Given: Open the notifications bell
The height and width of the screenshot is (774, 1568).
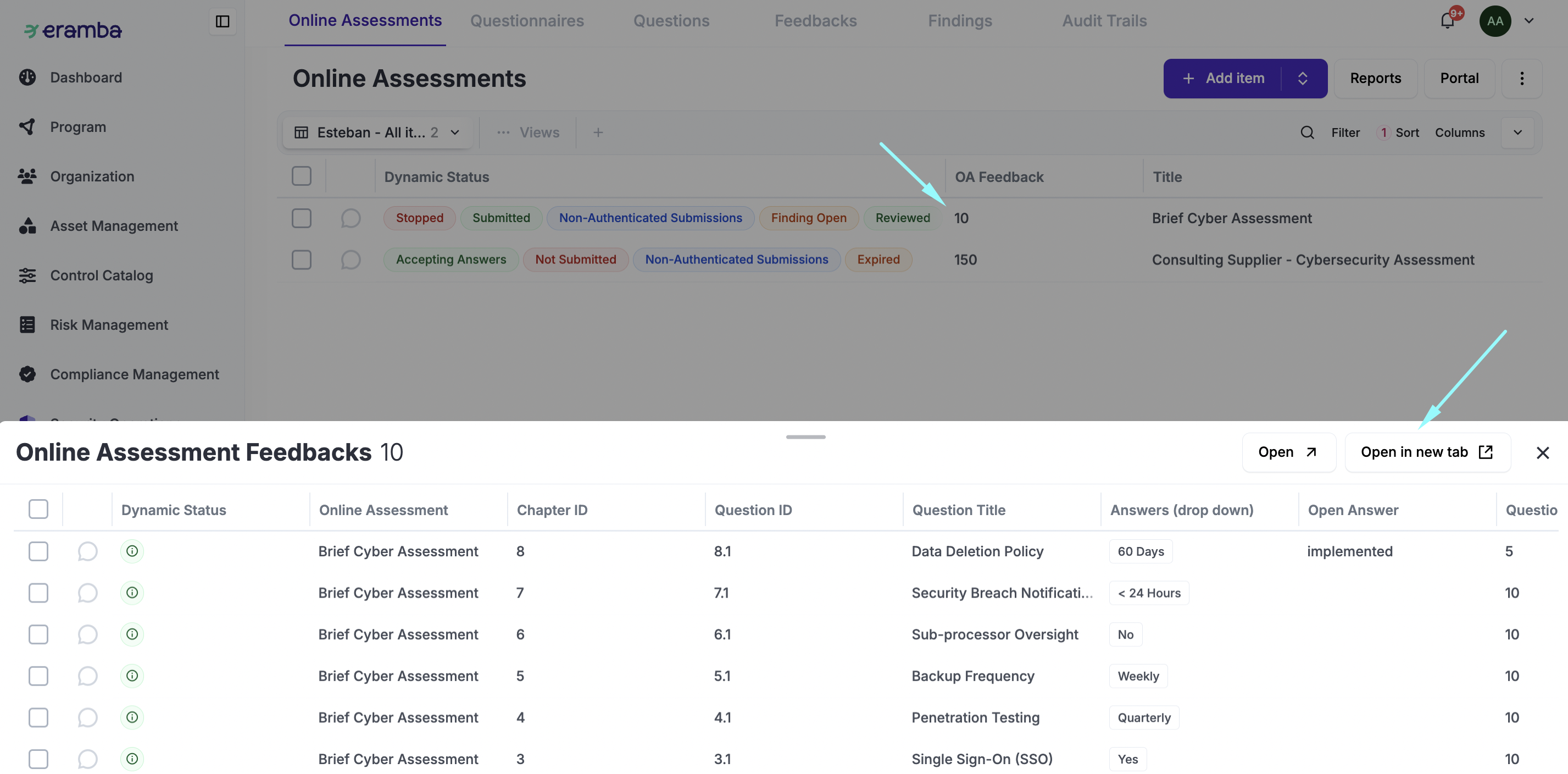Looking at the screenshot, I should (1447, 21).
